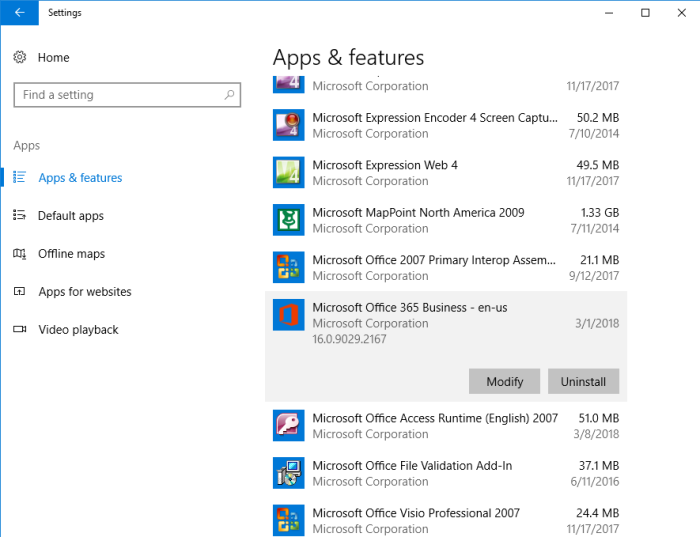Screen dimensions: 700x537
Task: Click the Video playback camera icon
Action: (x=19, y=329)
